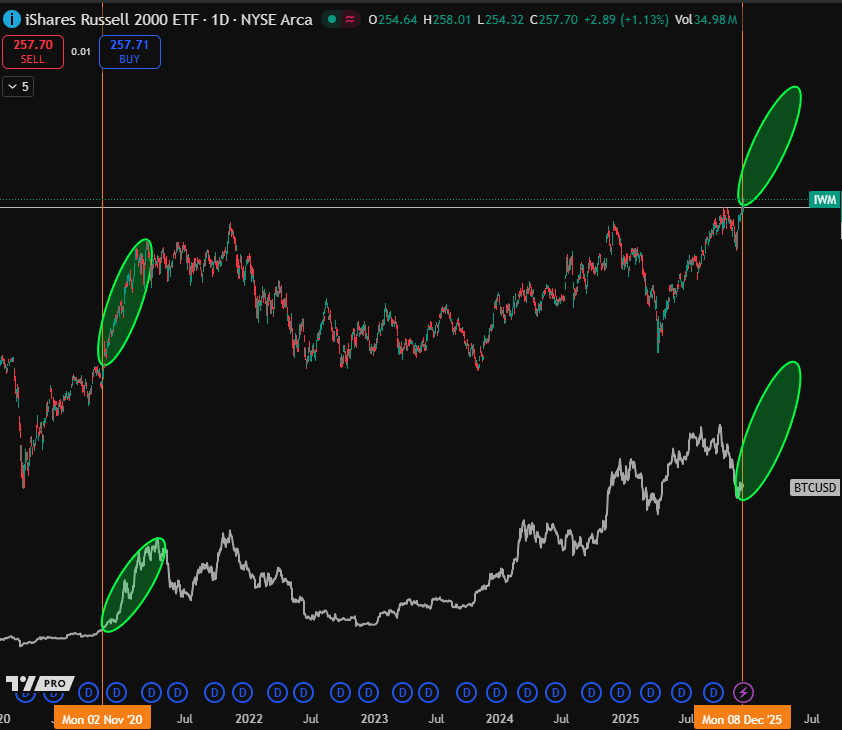Viewport: 842px width, 730px height.
Task: Click the green market status dot
Action: [x=332, y=20]
